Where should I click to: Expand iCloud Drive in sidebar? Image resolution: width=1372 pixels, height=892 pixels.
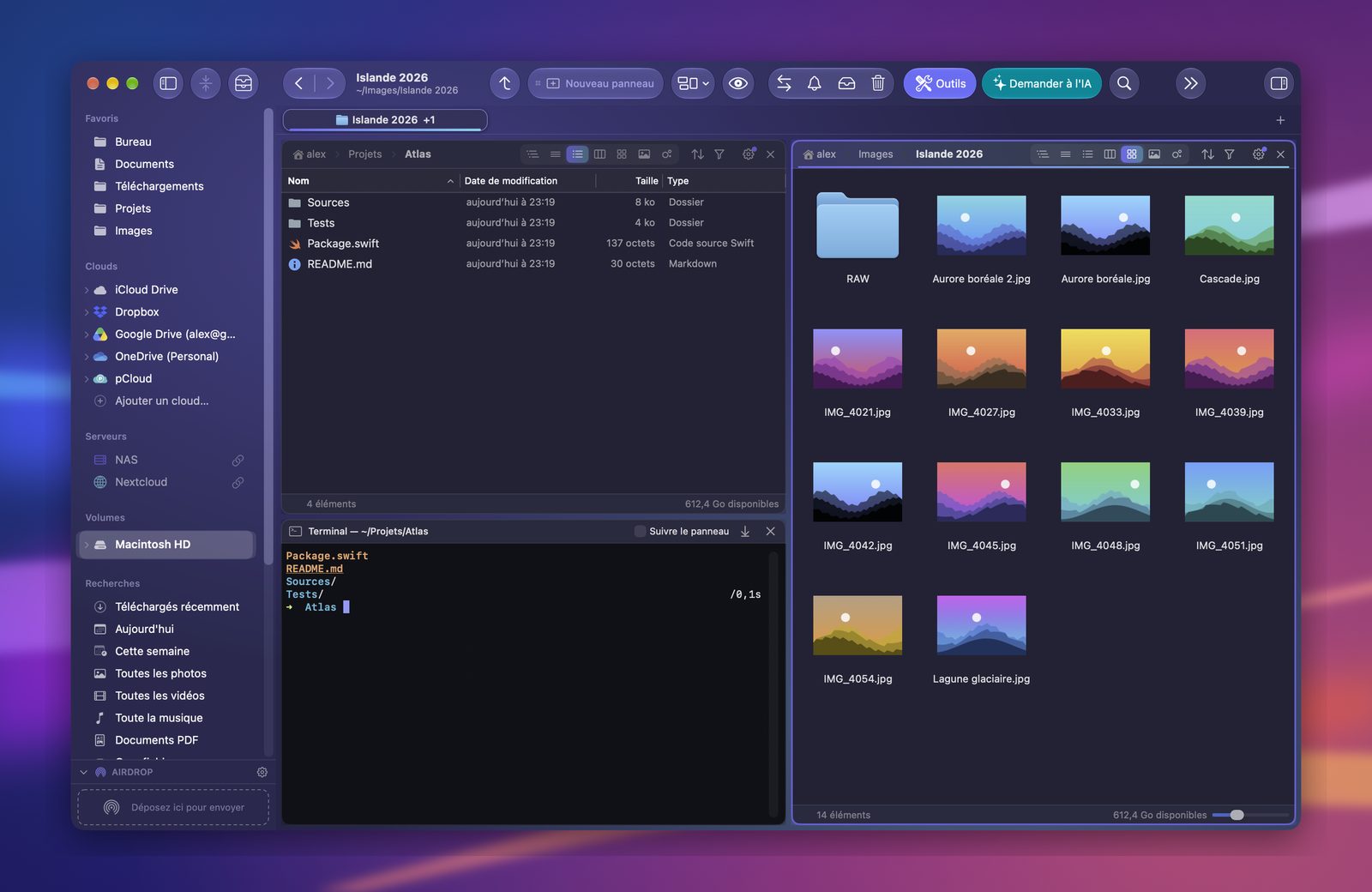coord(87,290)
